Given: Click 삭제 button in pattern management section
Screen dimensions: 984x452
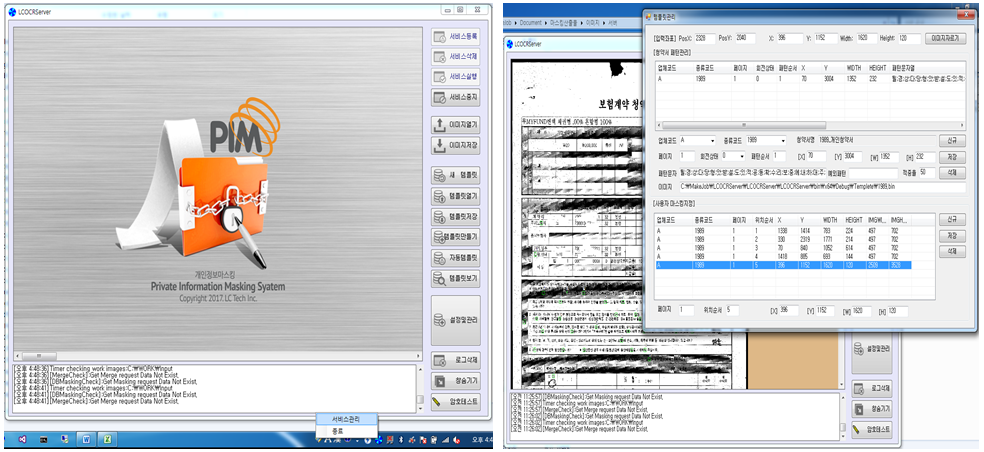Looking at the screenshot, I should [x=951, y=173].
